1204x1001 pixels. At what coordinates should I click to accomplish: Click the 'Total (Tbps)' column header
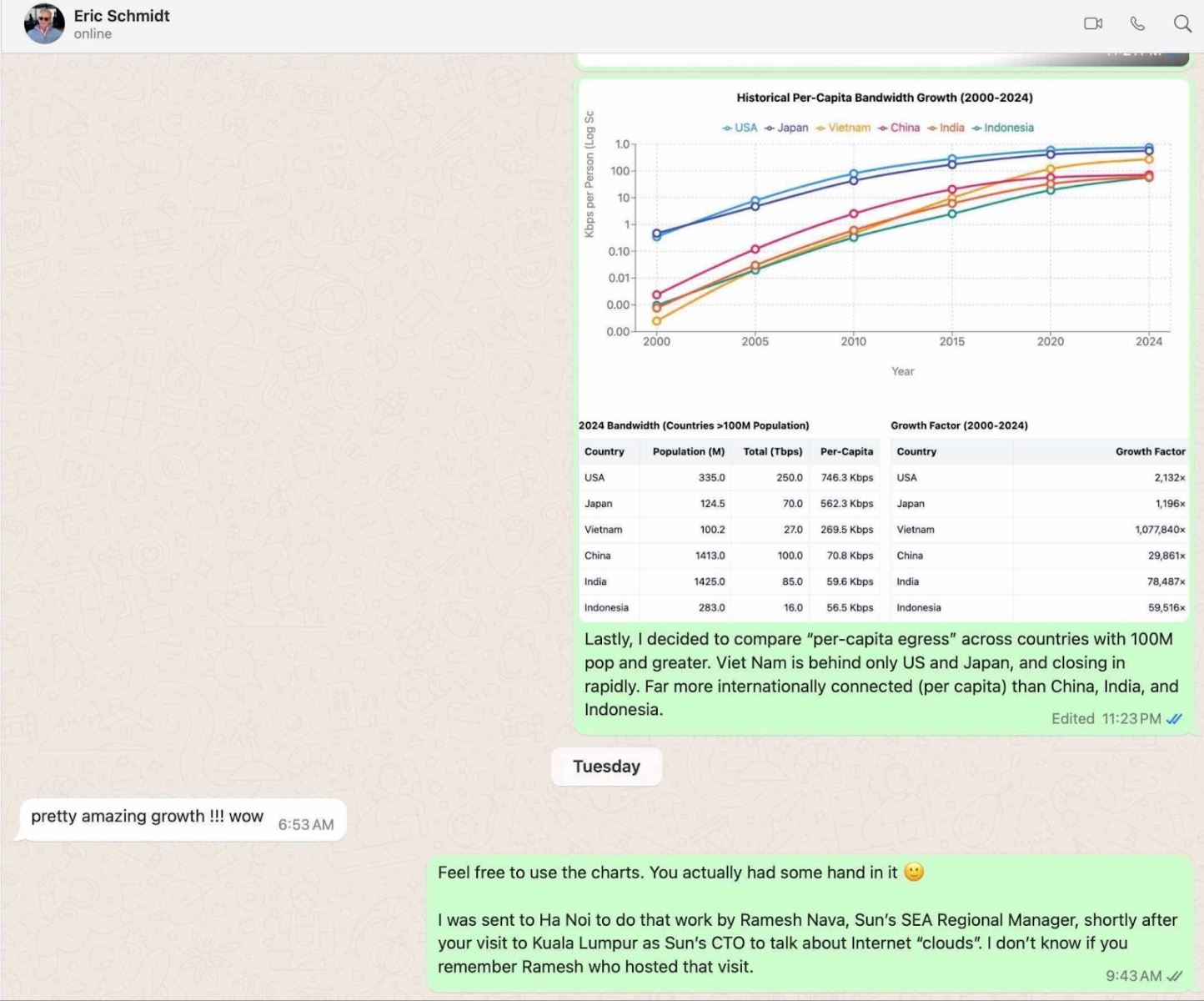pyautogui.click(x=773, y=451)
